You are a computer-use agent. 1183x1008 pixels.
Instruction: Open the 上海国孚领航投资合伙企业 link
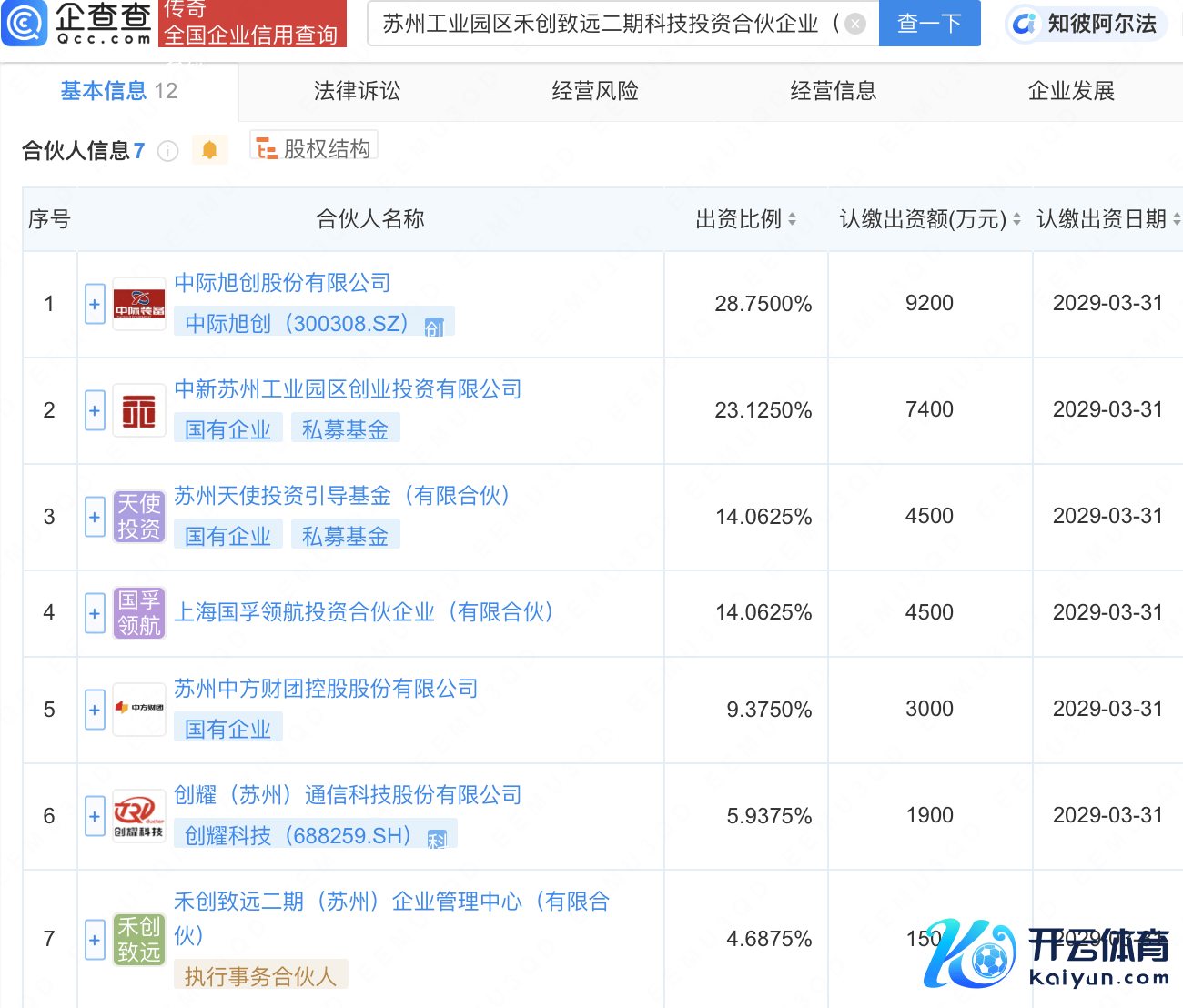pos(364,612)
